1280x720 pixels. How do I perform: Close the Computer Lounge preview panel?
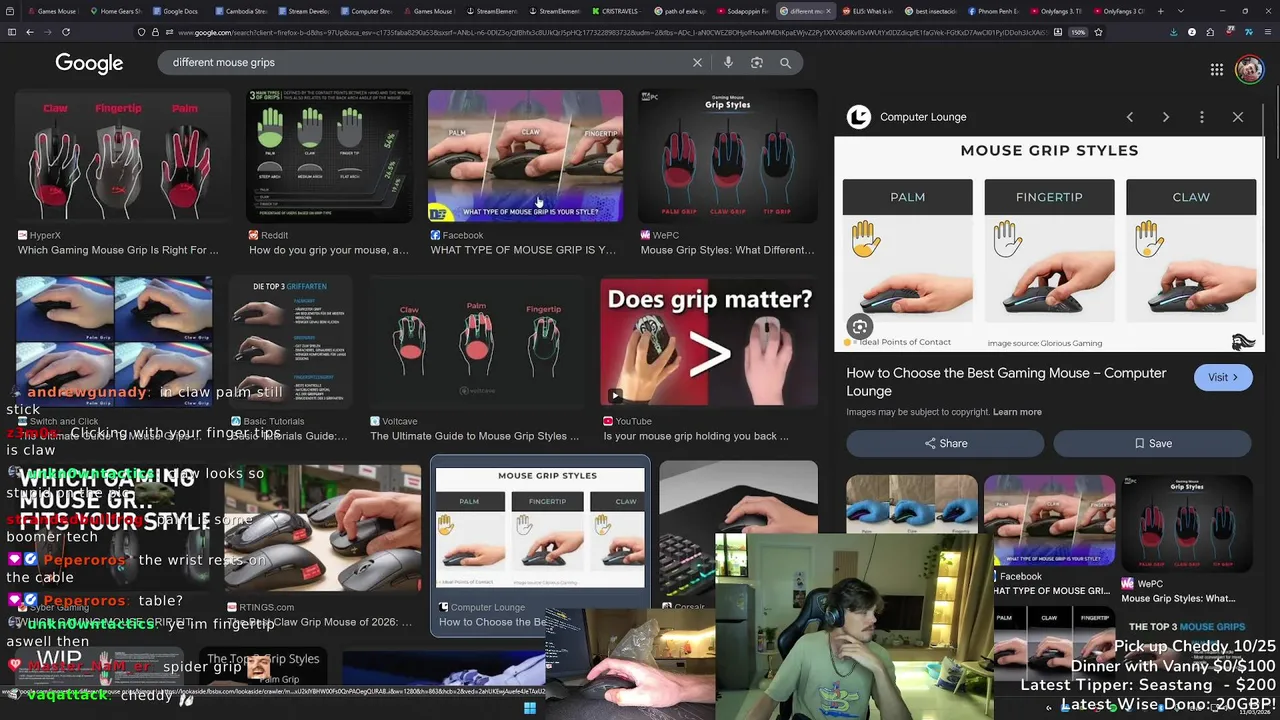(1238, 117)
